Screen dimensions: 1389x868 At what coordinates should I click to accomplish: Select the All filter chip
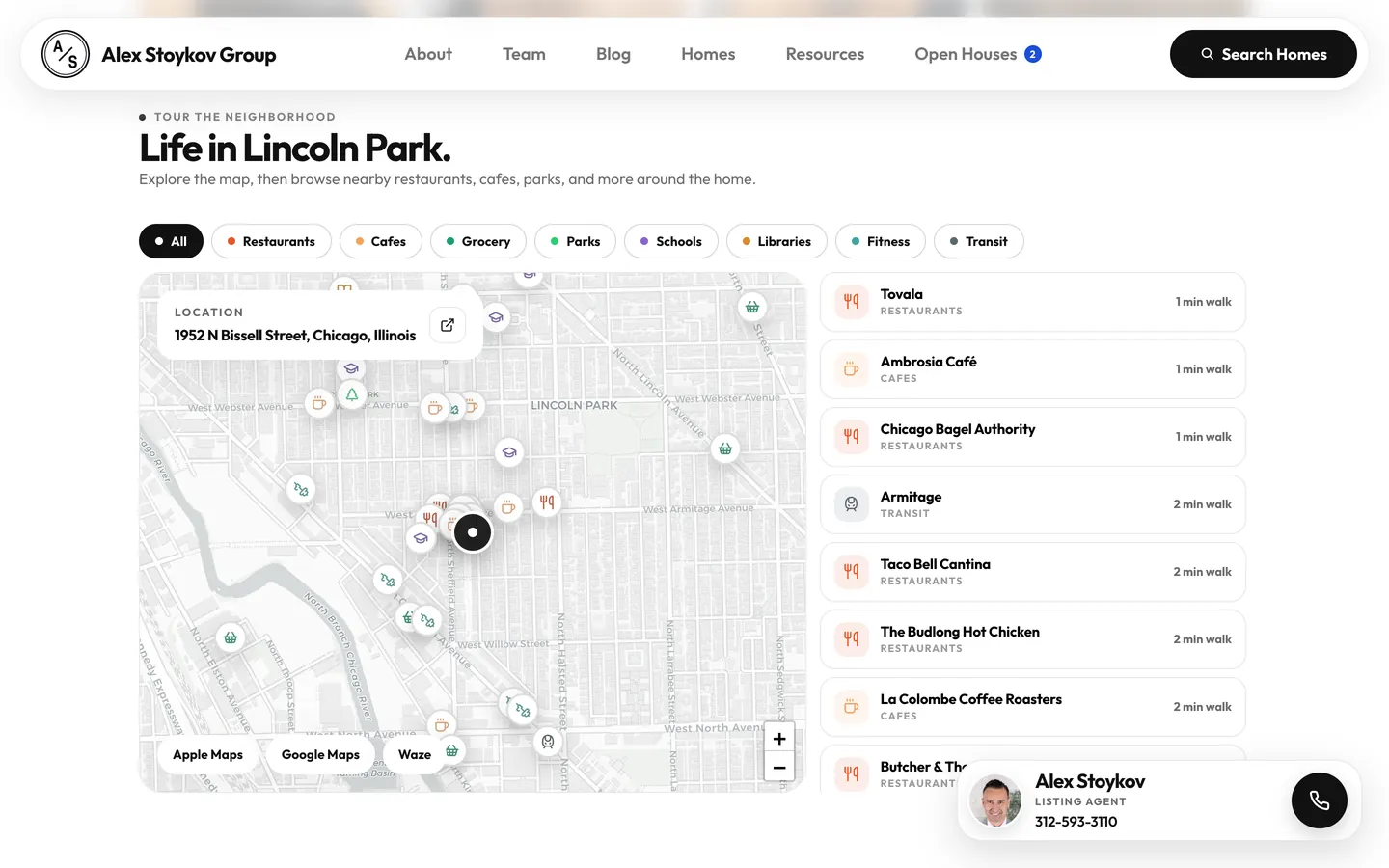tap(171, 241)
